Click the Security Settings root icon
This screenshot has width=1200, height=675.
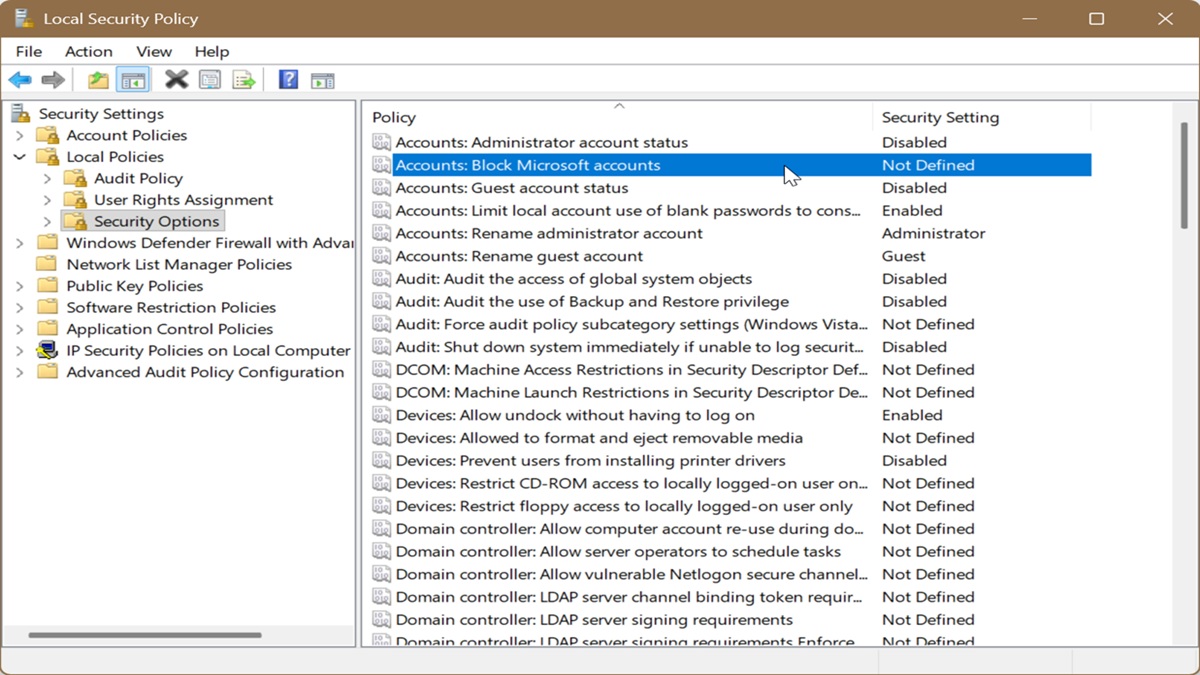(21, 113)
